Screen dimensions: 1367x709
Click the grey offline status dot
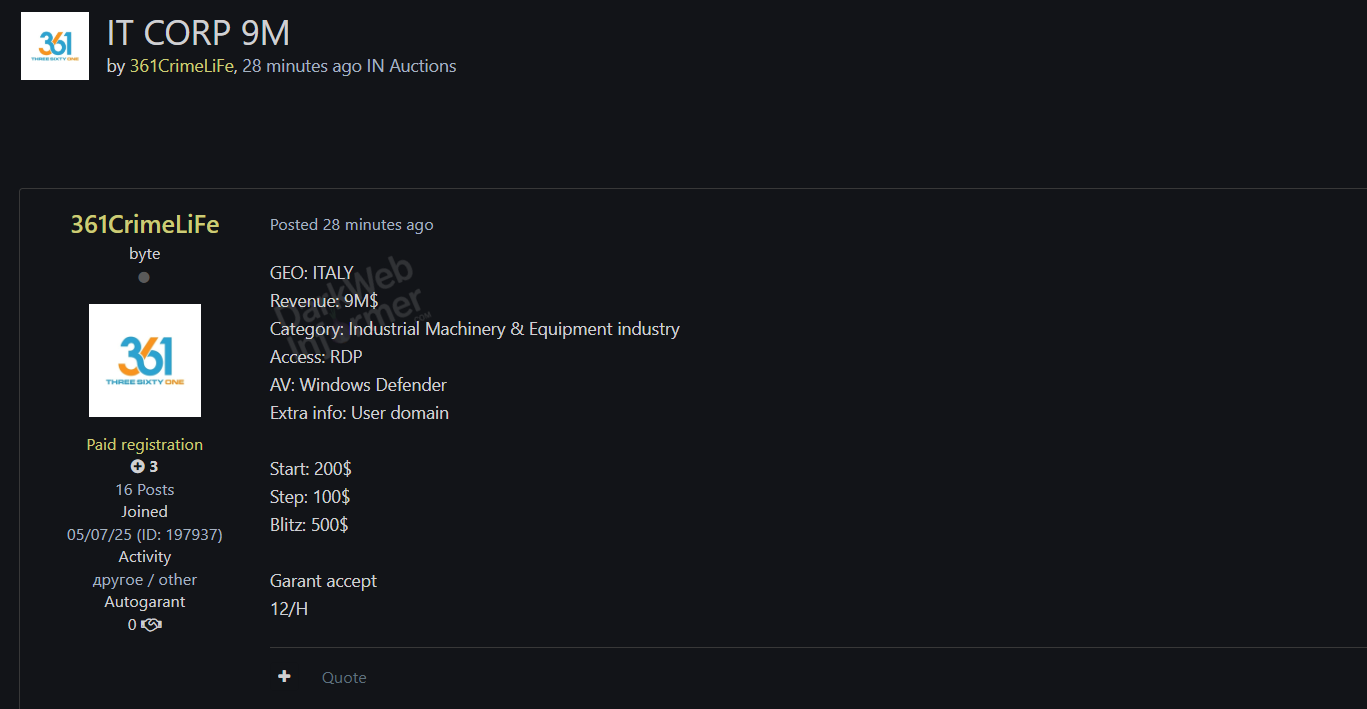coord(144,277)
